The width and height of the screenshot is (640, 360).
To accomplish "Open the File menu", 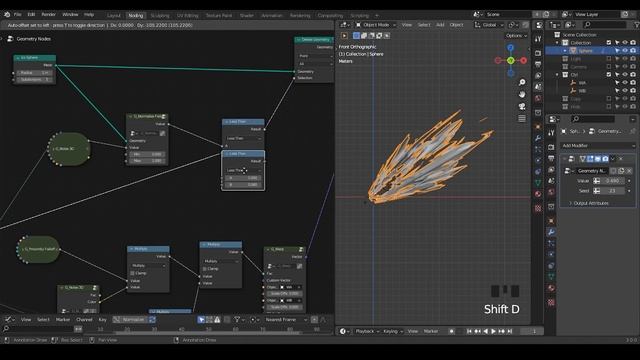I will tap(18, 15).
